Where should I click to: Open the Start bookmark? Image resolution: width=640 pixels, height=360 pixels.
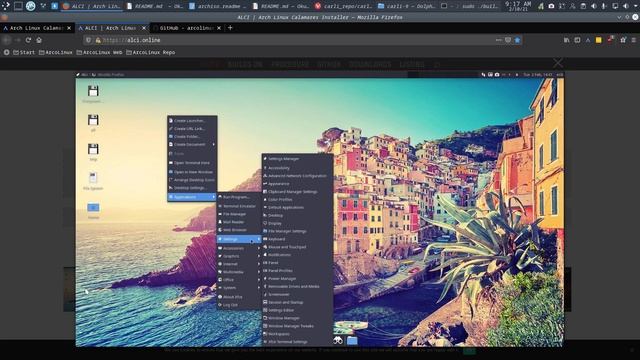click(x=24, y=52)
